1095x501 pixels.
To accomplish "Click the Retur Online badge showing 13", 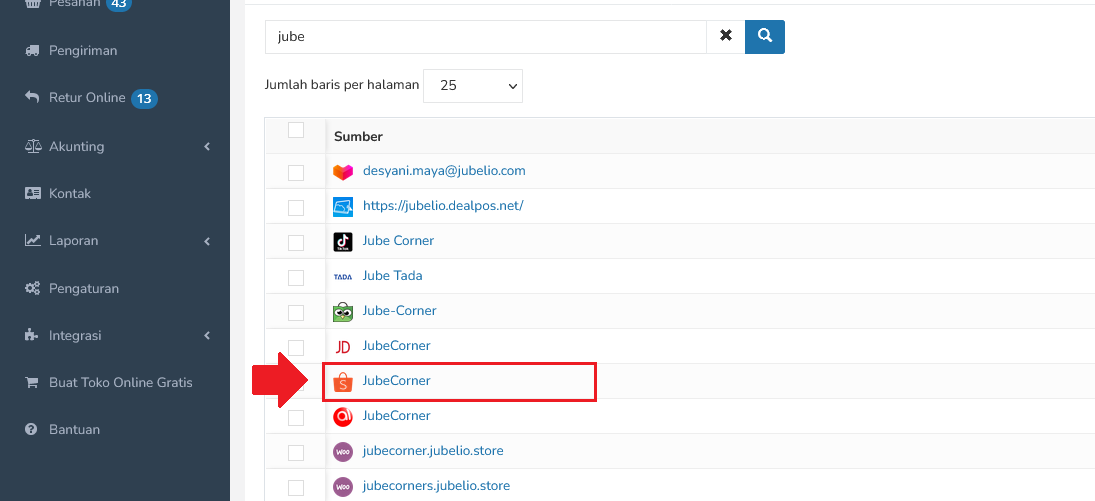I will (145, 99).
